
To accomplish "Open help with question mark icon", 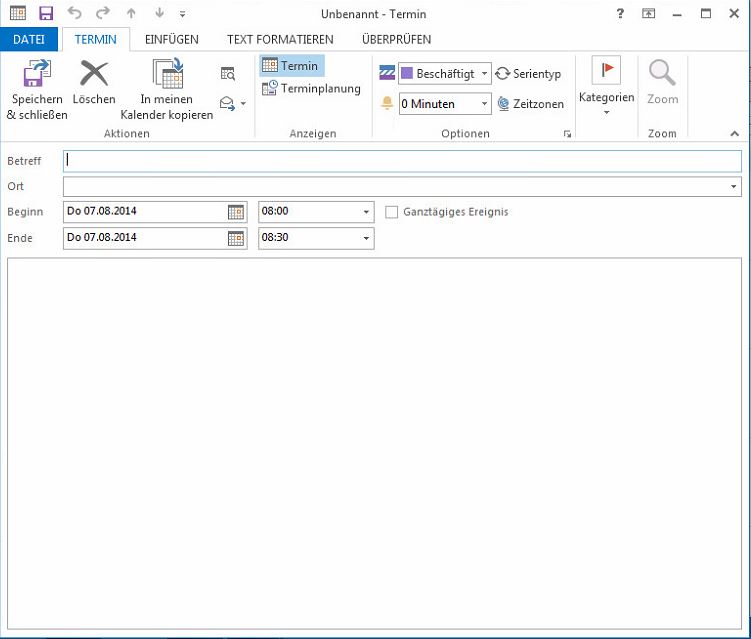I will coord(620,13).
